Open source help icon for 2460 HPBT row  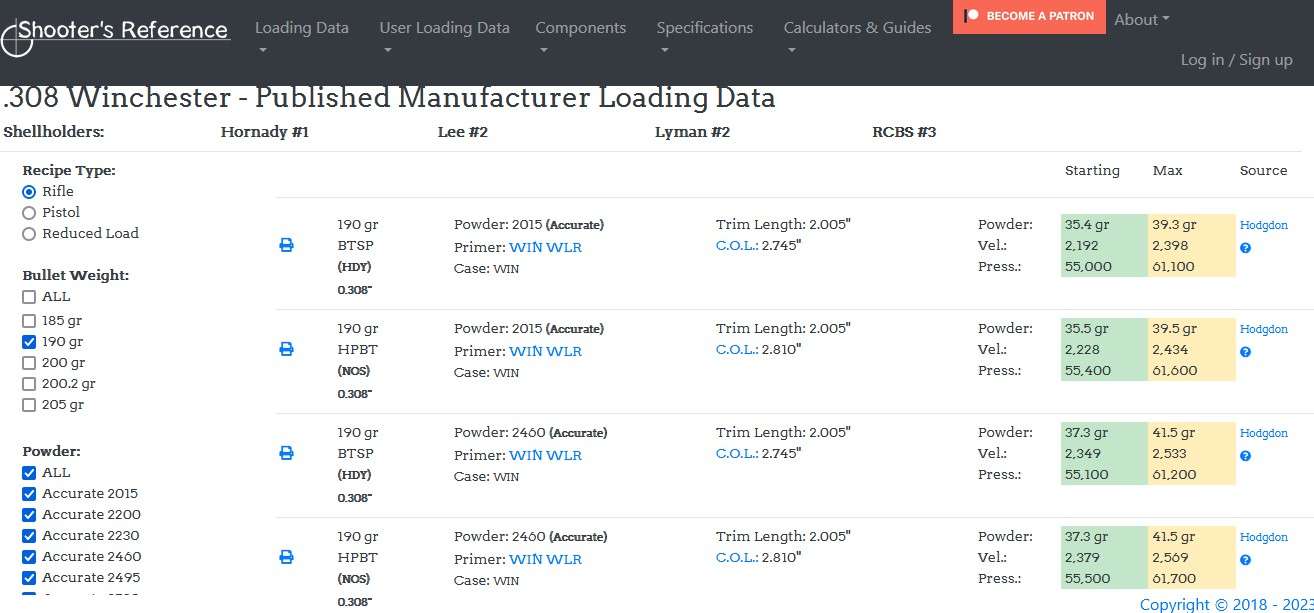pyautogui.click(x=1246, y=560)
